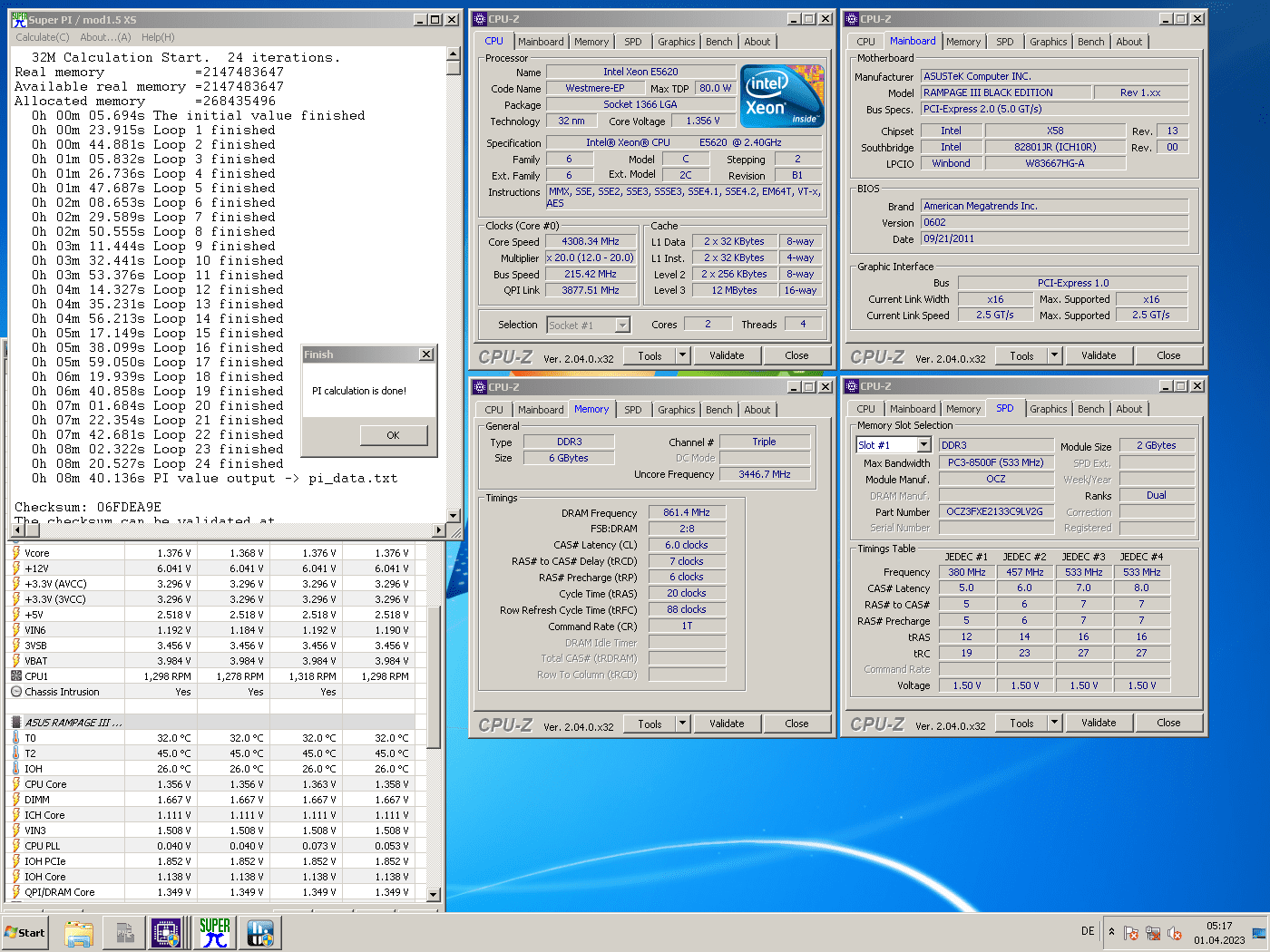This screenshot has width=1270, height=952.
Task: Open Calculate(C) menu in Super PI
Action: point(43,37)
